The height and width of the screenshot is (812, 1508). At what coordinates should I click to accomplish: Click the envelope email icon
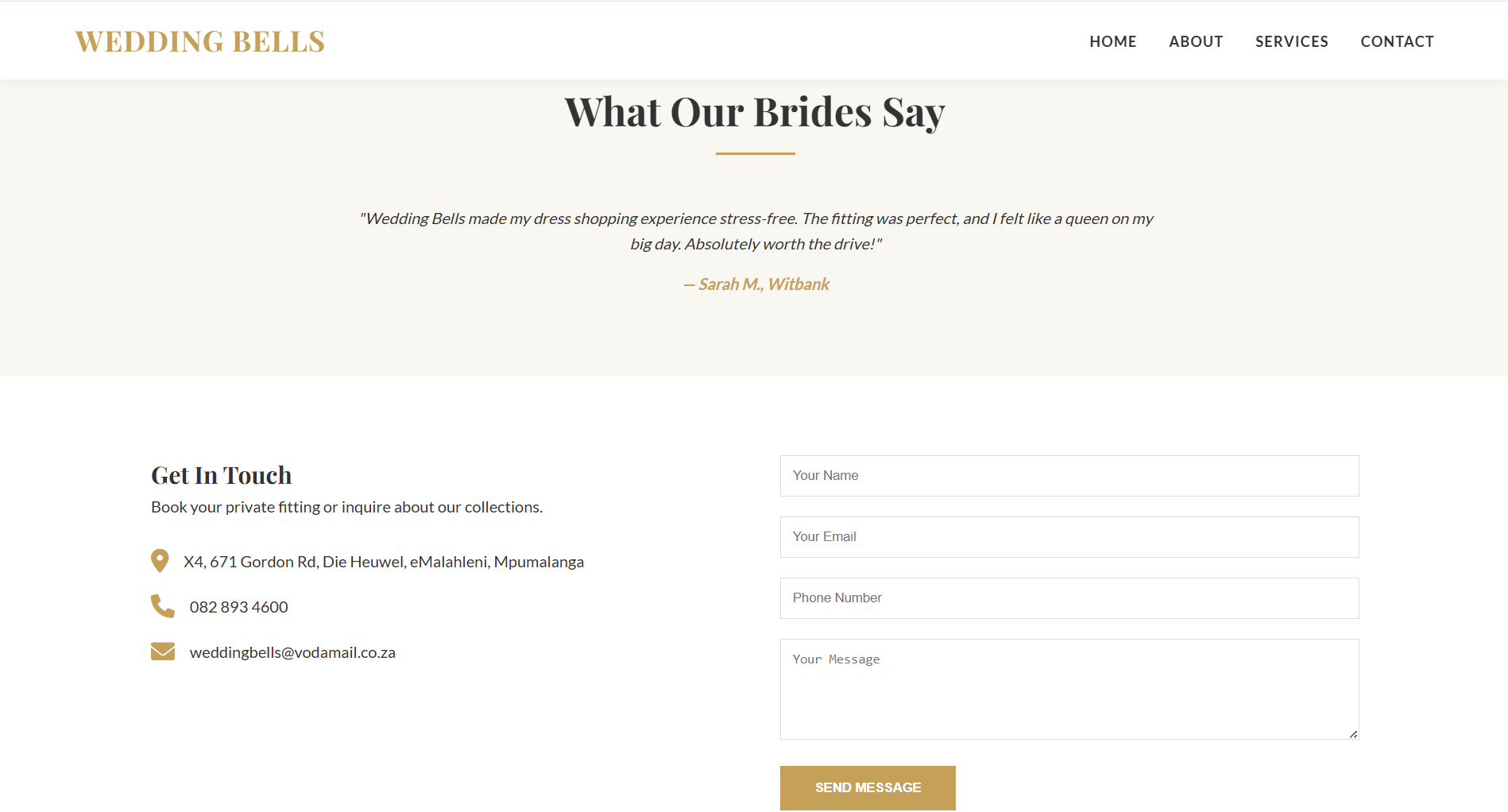coord(163,652)
